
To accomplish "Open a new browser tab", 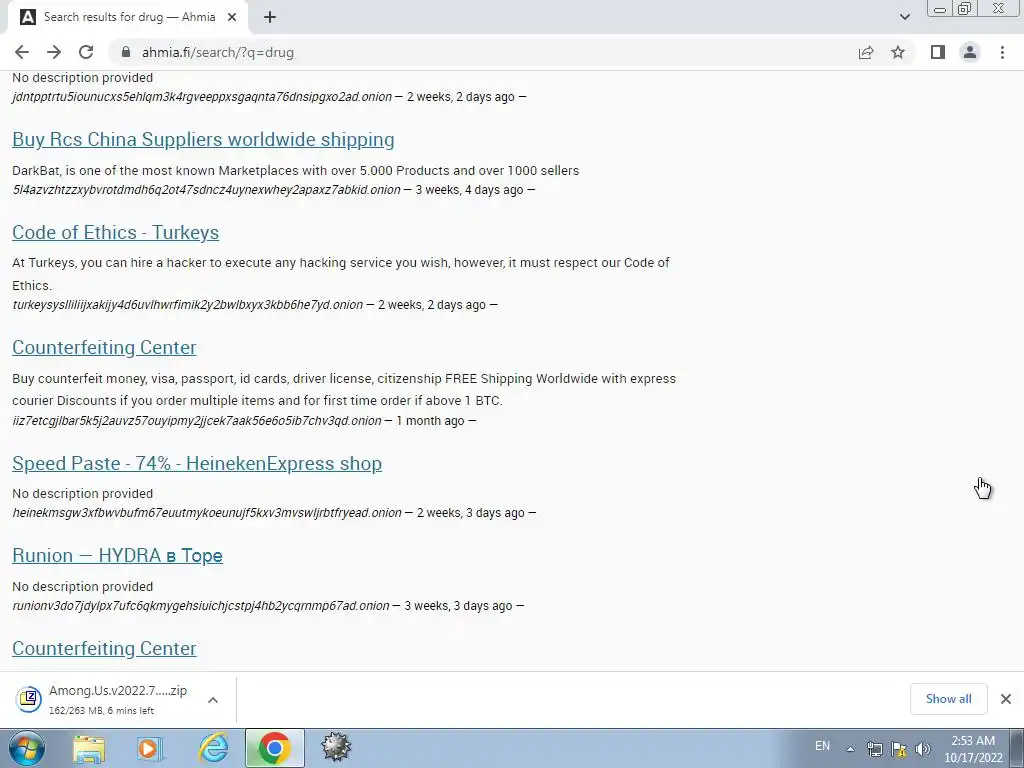I will (270, 17).
